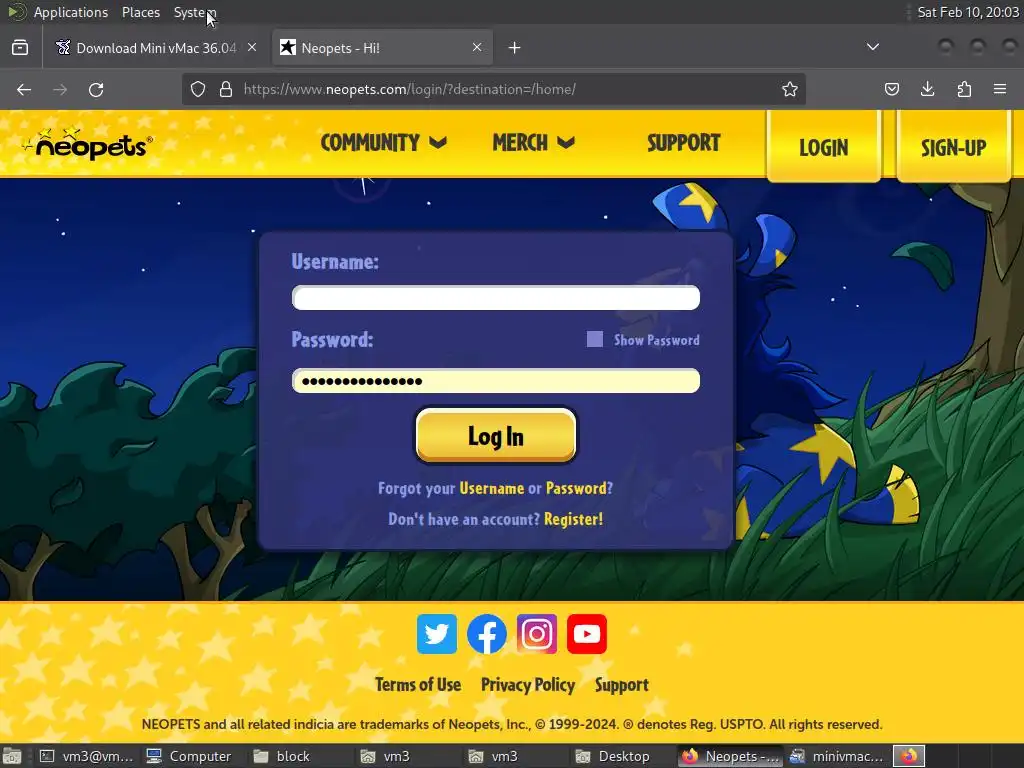Screen dimensions: 1024x768
Task: Close the Download Mini vMac tab
Action: [252, 47]
